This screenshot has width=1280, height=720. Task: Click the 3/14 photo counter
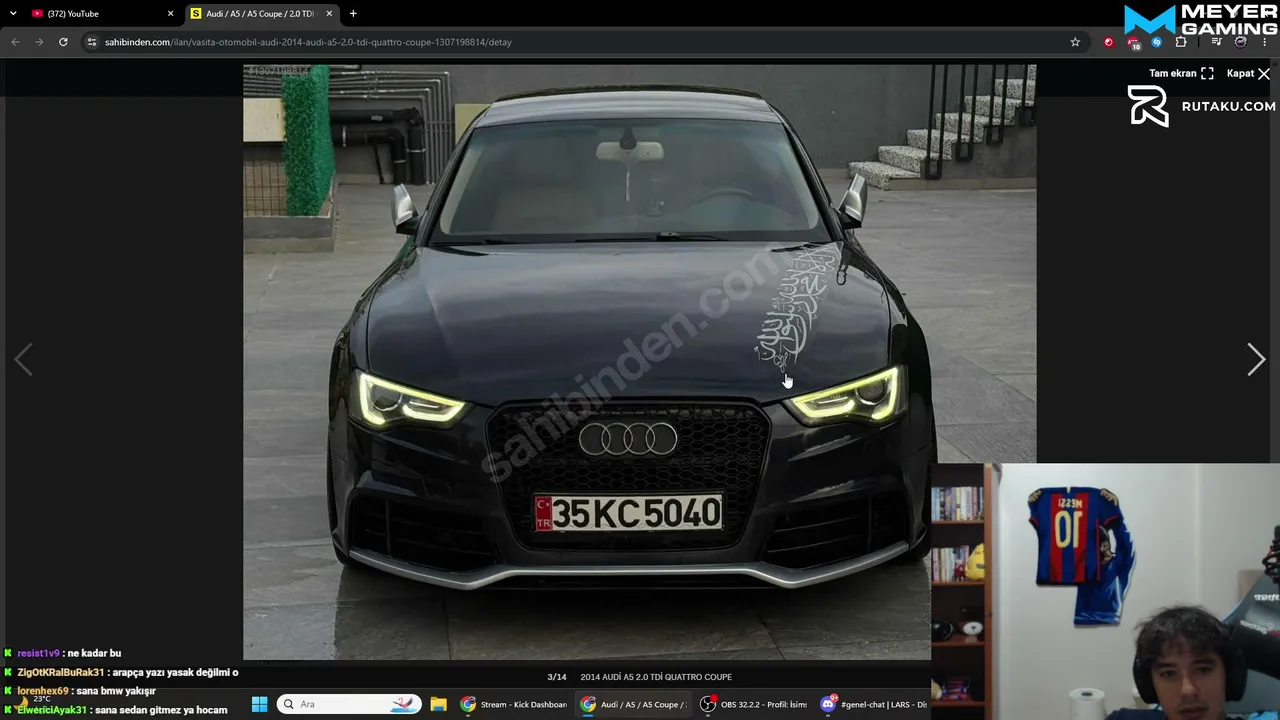pos(557,677)
